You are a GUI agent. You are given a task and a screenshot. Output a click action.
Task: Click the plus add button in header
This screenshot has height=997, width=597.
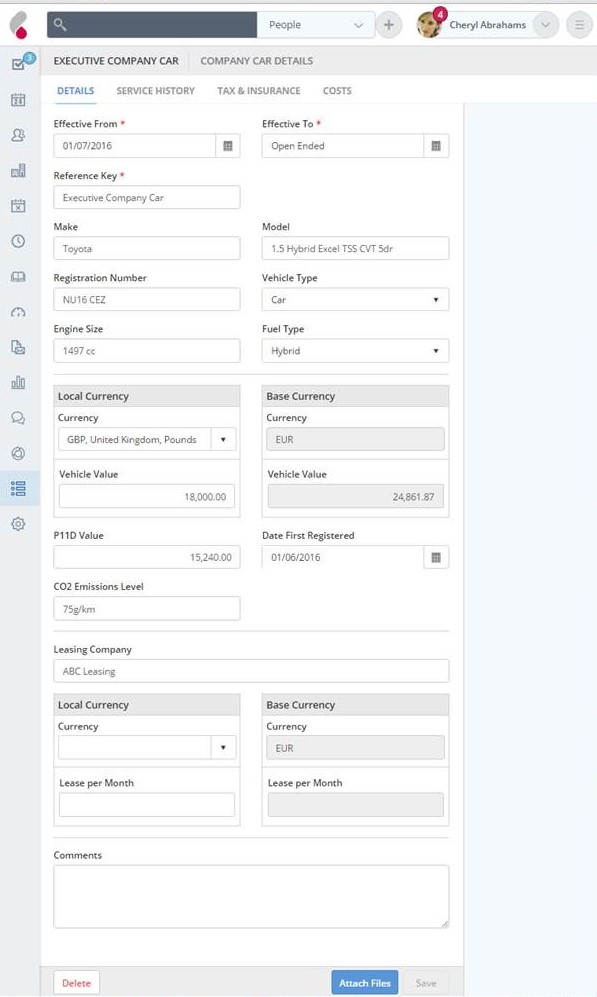coord(388,25)
